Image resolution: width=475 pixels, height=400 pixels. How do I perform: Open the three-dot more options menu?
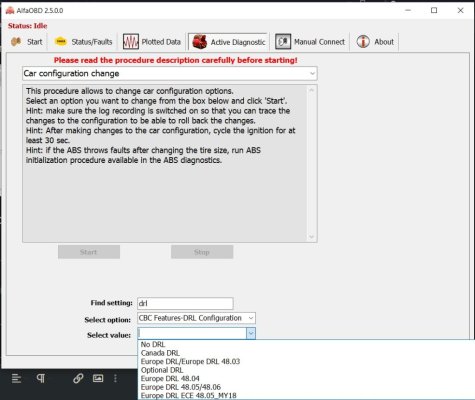(x=115, y=378)
